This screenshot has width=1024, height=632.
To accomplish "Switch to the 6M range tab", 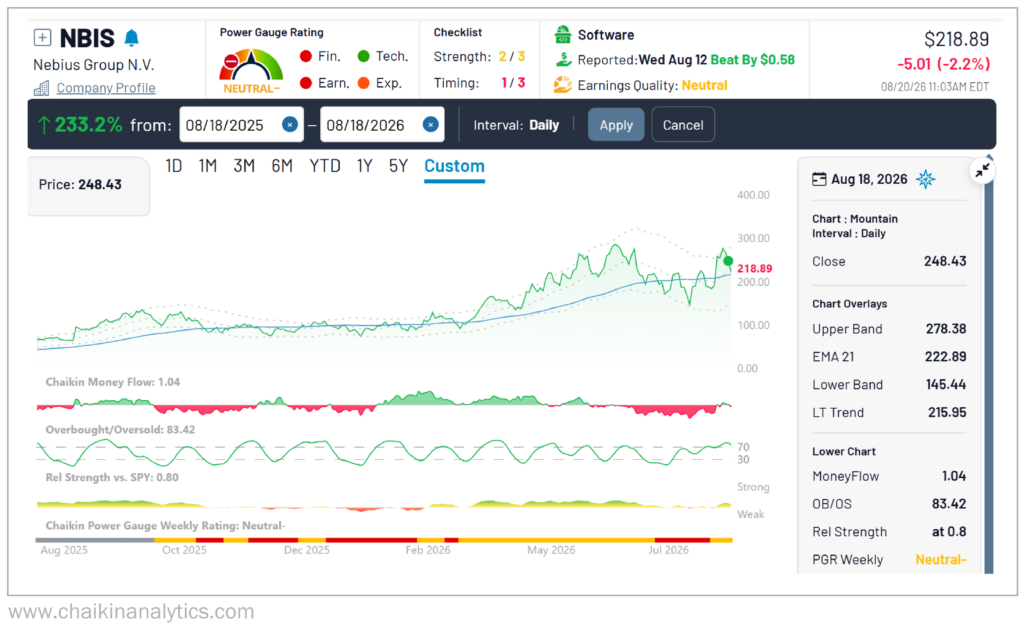I will point(282,166).
